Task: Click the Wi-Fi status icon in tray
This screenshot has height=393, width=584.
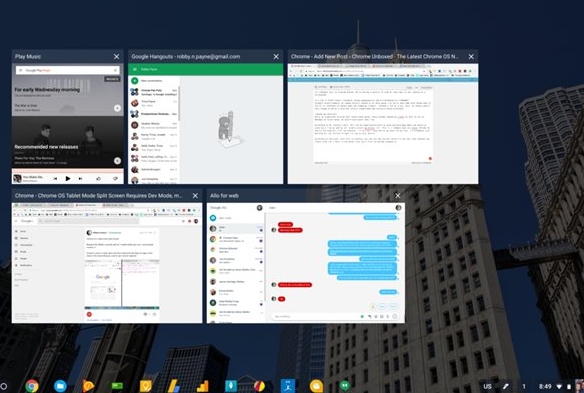Action: pyautogui.click(x=559, y=386)
